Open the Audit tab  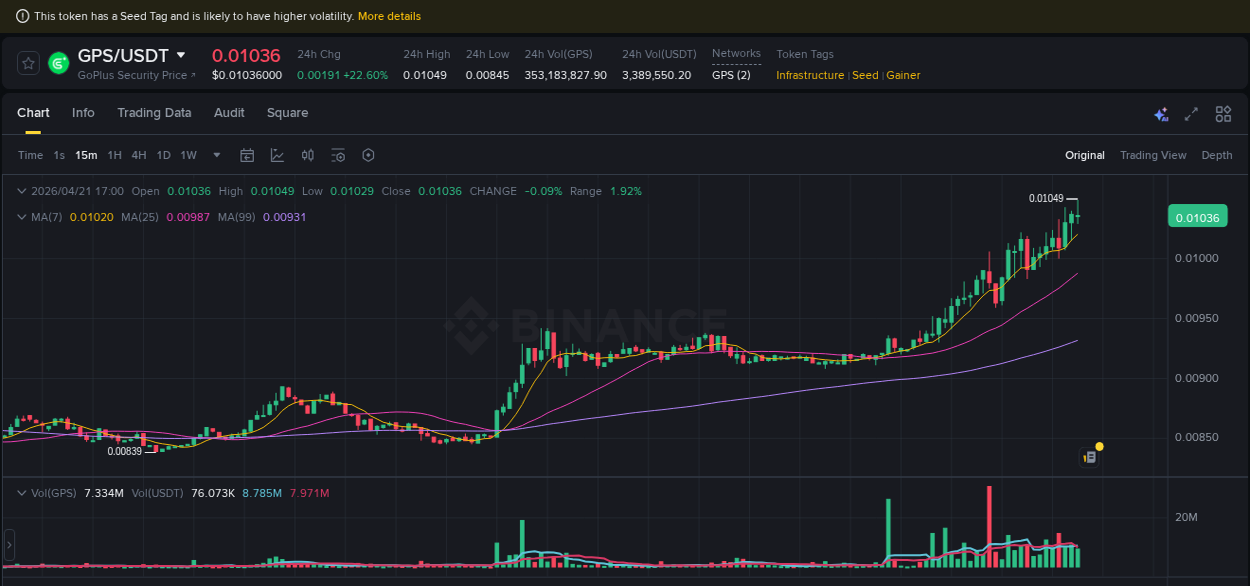(x=228, y=113)
